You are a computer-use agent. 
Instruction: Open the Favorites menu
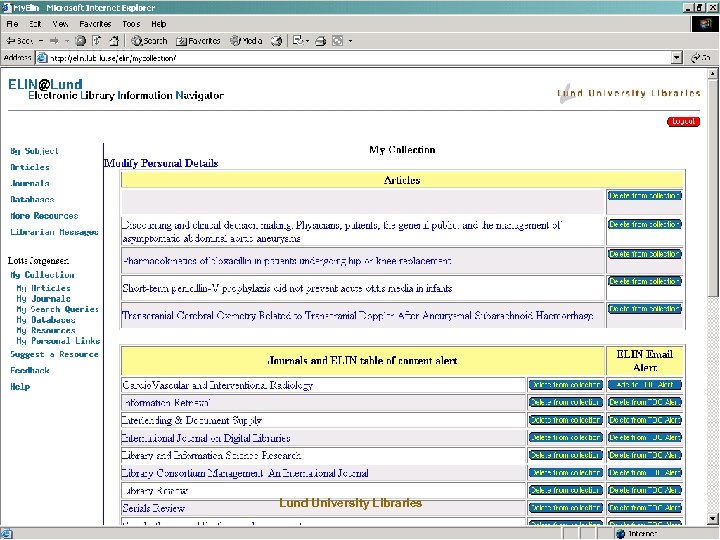(95, 24)
